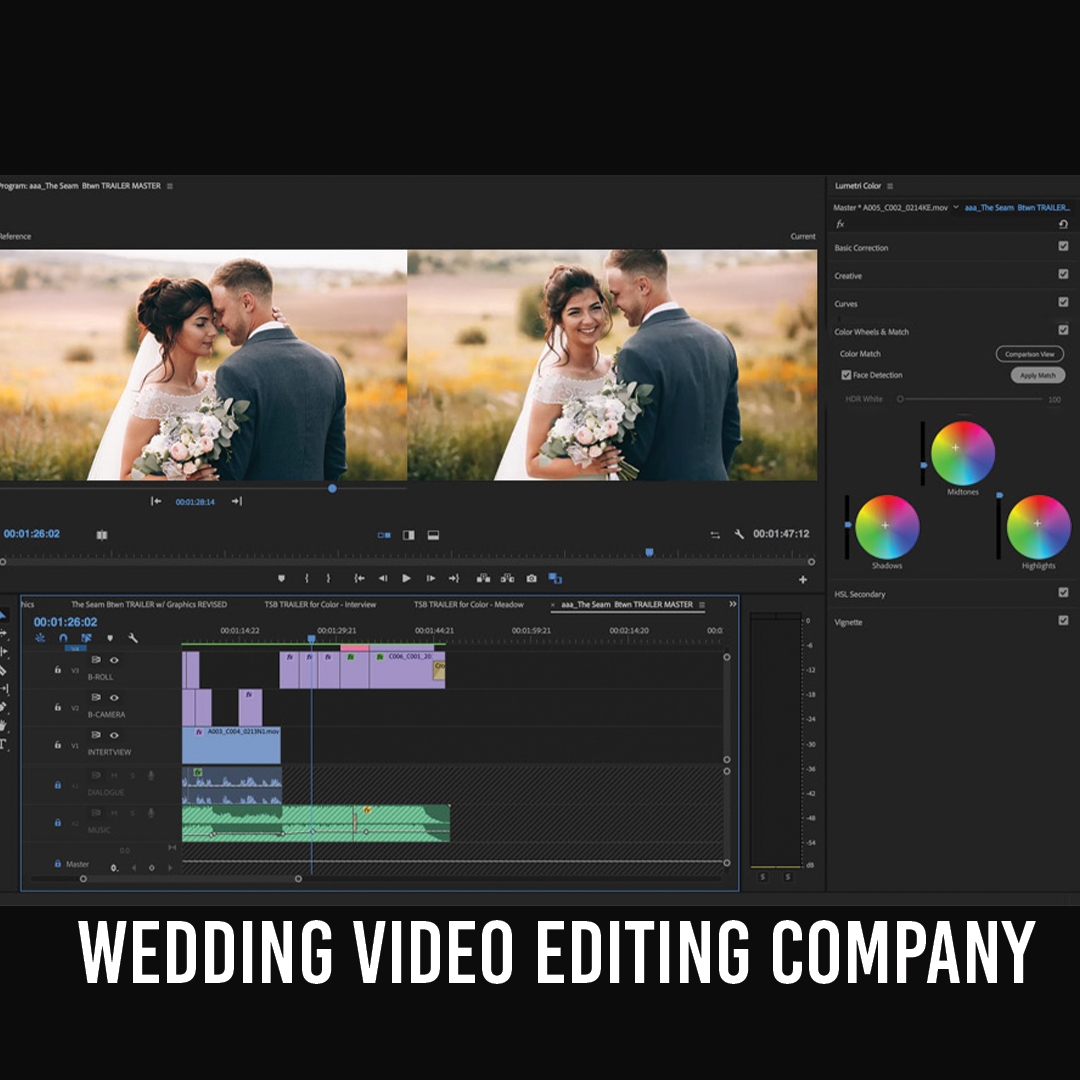Viewport: 1080px width, 1080px height.
Task: Select the Hand tool
Action: point(3,725)
